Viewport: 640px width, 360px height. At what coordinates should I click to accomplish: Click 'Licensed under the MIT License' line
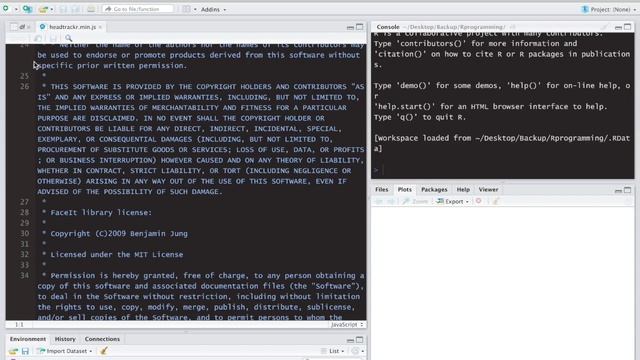click(117, 254)
